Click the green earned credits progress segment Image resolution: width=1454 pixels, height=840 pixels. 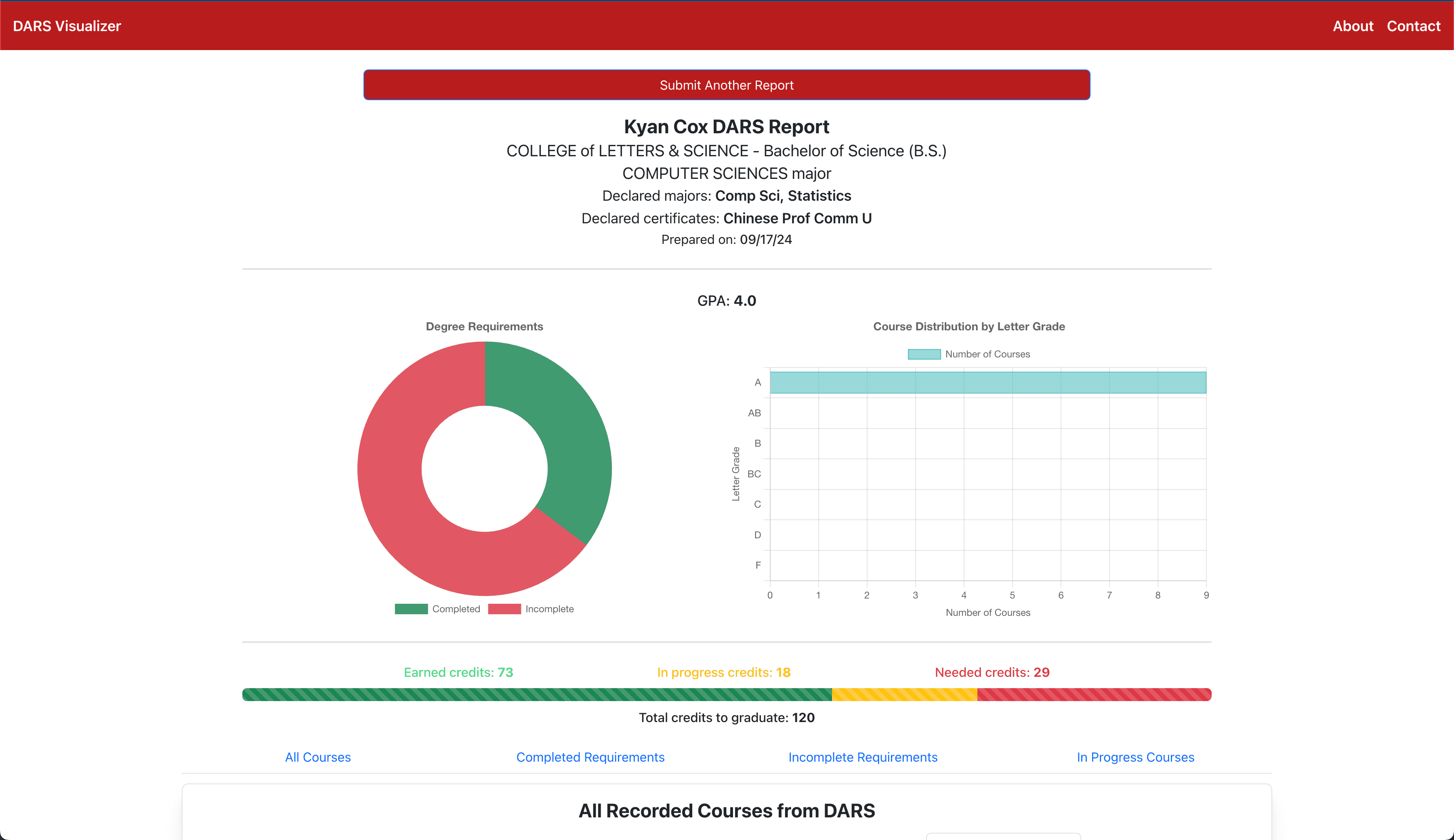click(537, 695)
